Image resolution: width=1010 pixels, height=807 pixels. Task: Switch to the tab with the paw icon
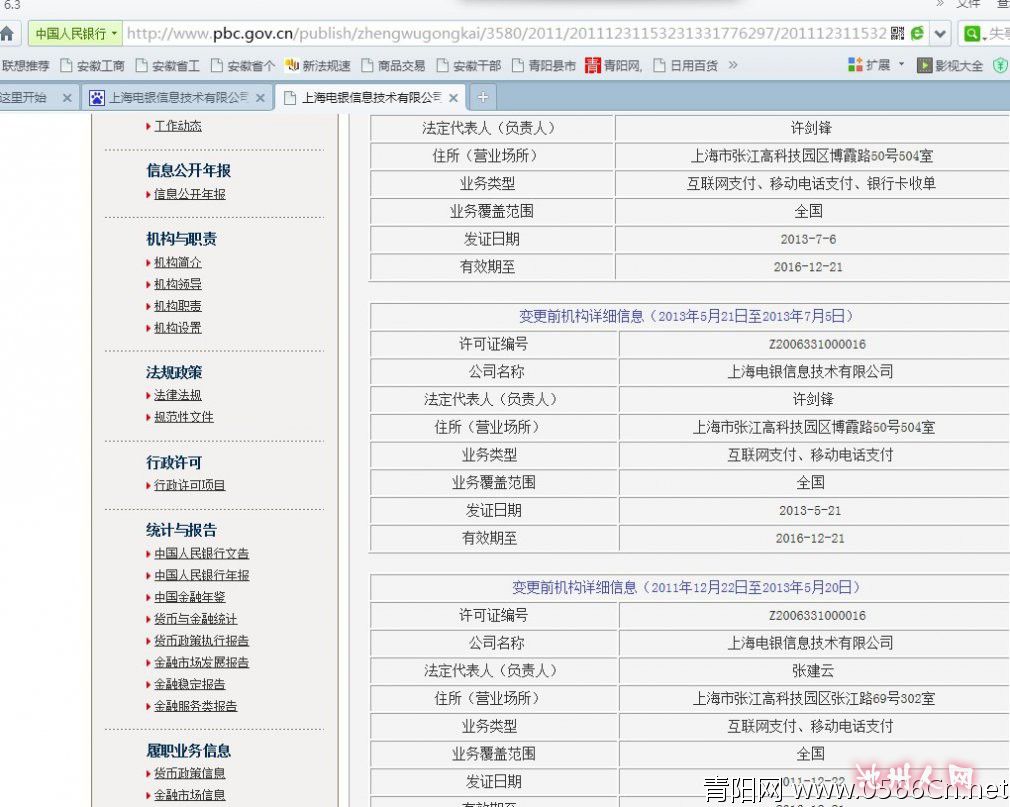click(x=176, y=98)
